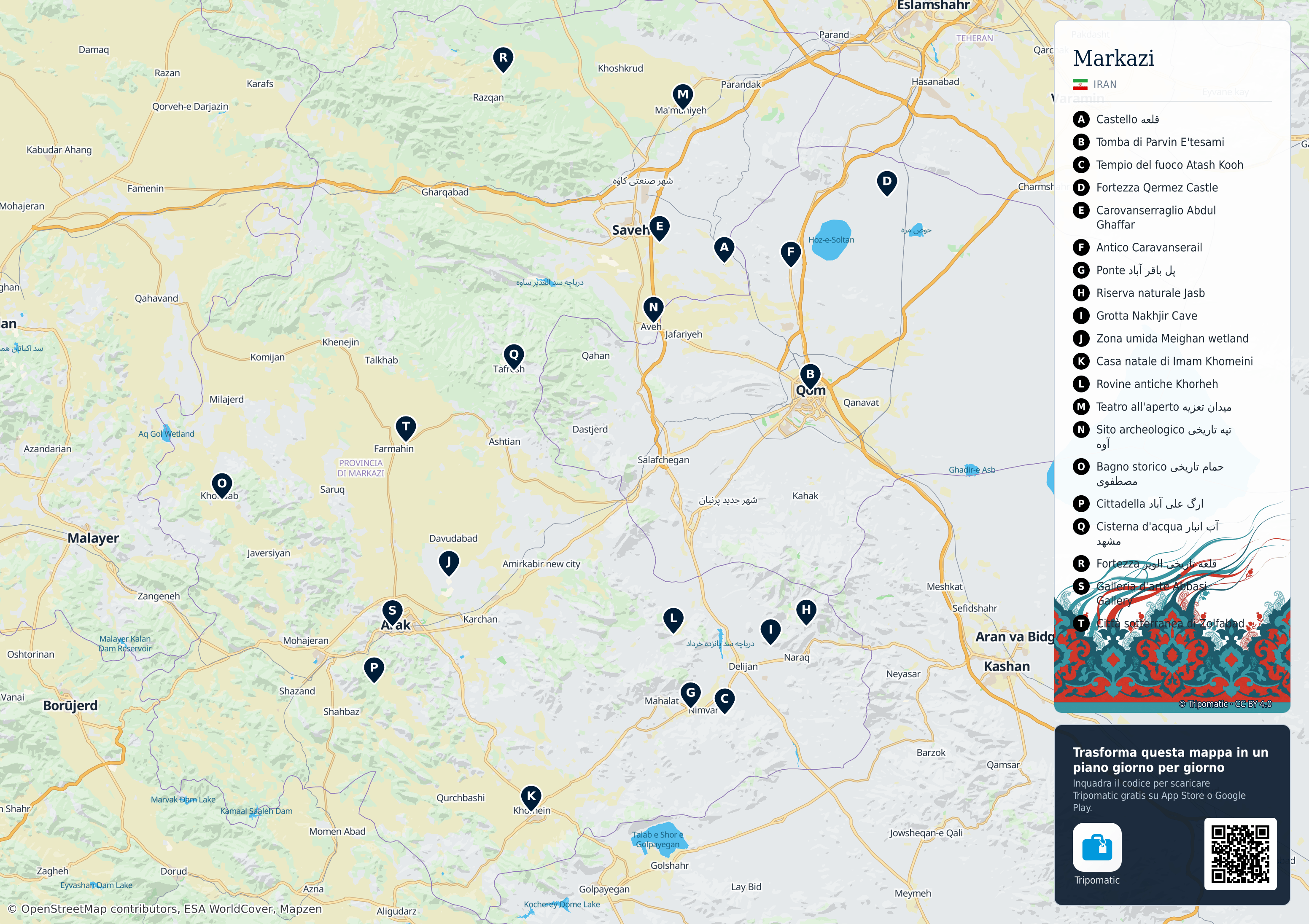Click the Trasforma questa mappa heading
The width and height of the screenshot is (1309, 924).
pyautogui.click(x=1170, y=760)
